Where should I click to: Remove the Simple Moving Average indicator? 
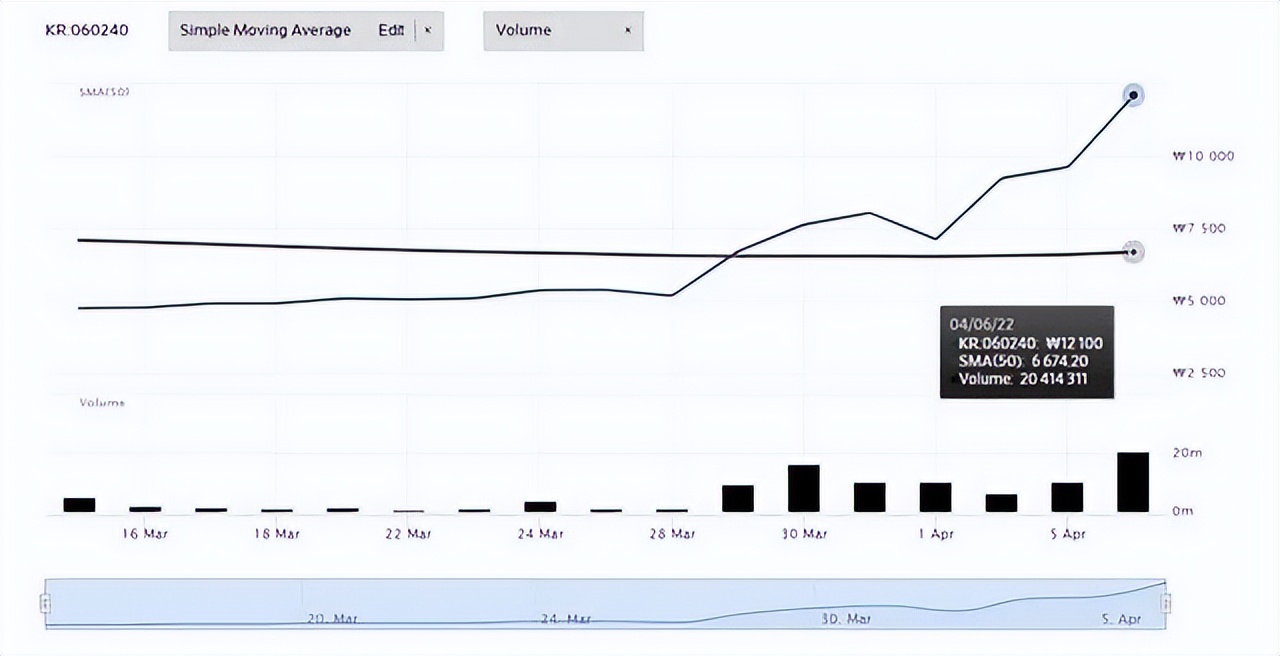coord(428,30)
